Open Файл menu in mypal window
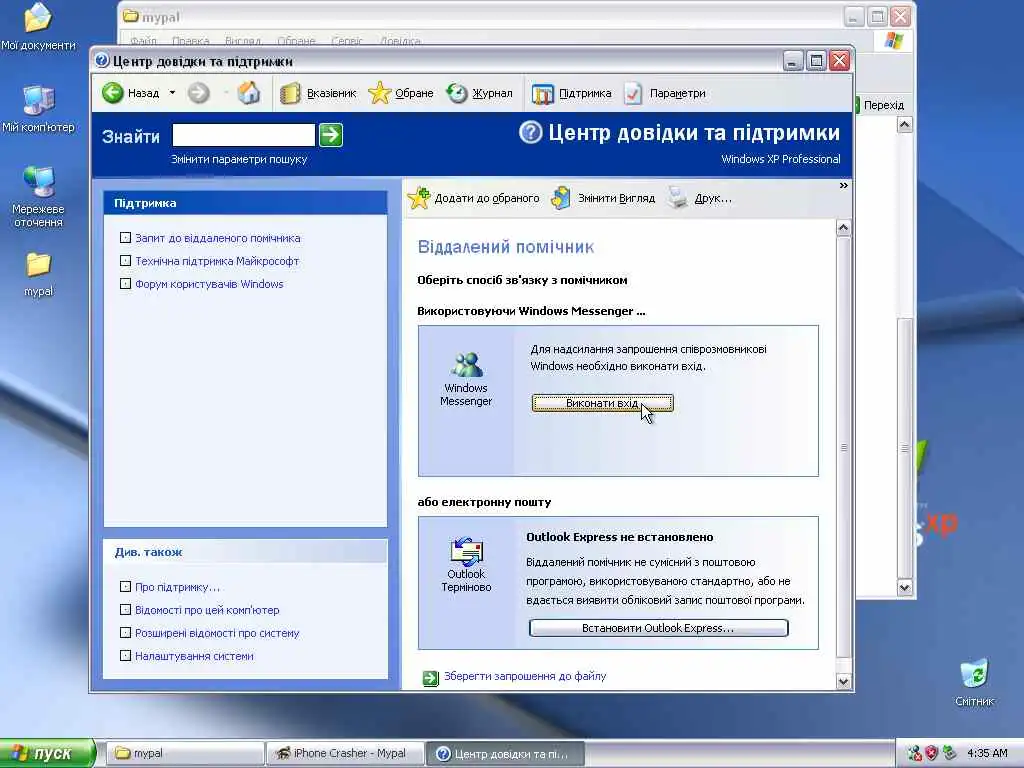This screenshot has height=768, width=1024. (143, 41)
